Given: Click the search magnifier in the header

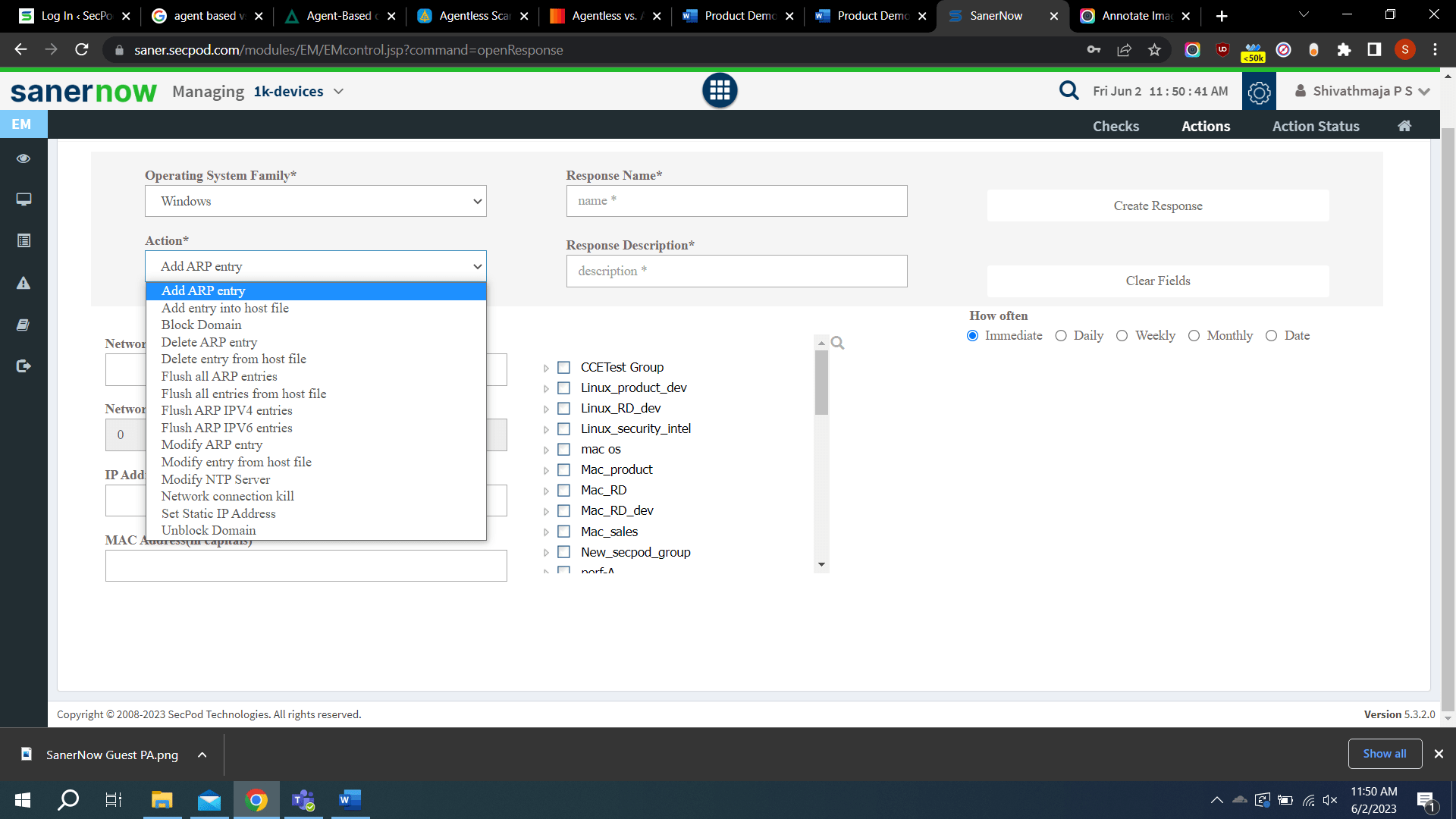Looking at the screenshot, I should [x=1068, y=91].
